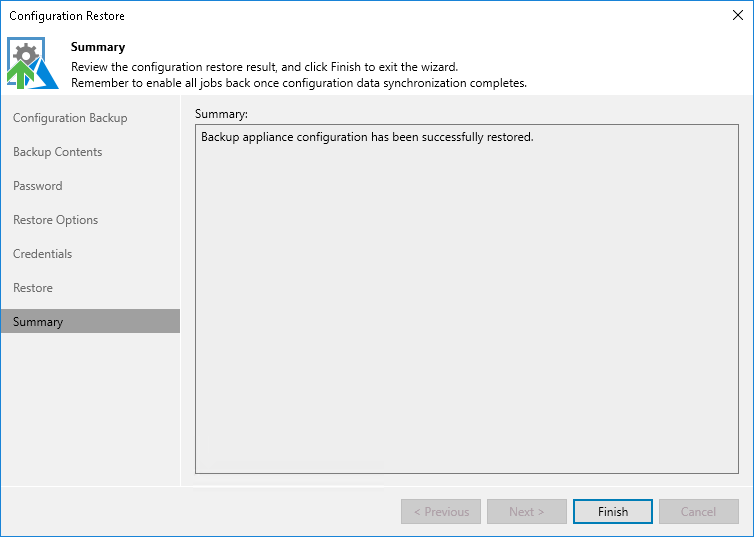Switch to the Restore Options step
Image resolution: width=754 pixels, height=537 pixels.
56,220
